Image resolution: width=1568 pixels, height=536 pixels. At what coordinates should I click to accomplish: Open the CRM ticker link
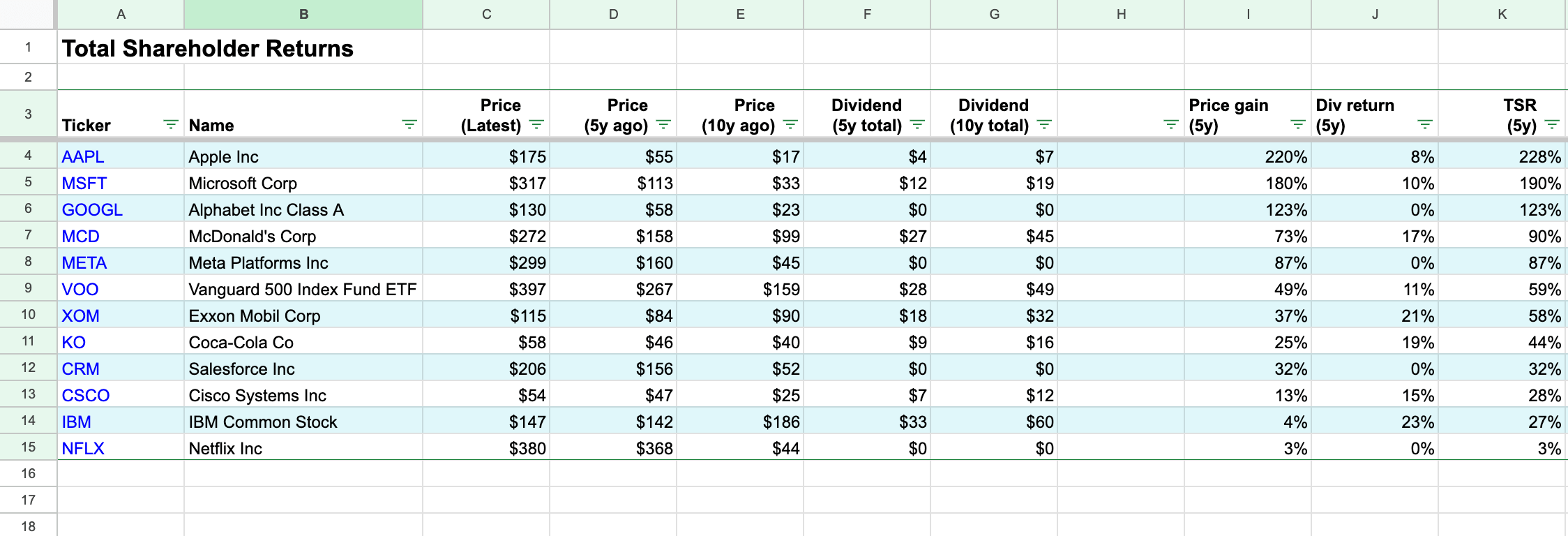tap(80, 369)
